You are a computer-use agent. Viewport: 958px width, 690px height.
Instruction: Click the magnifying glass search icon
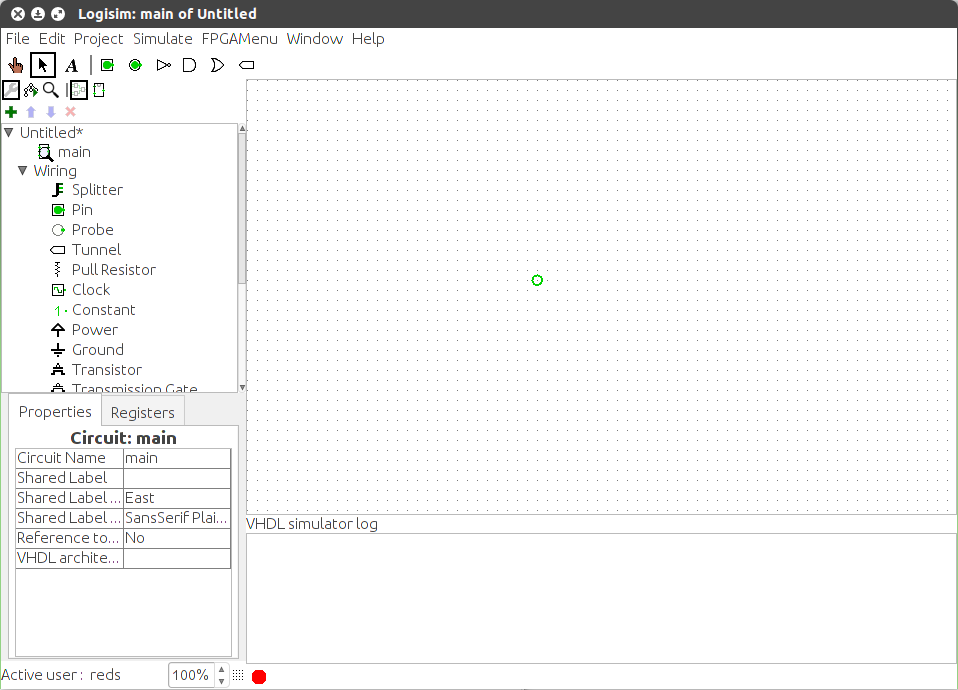51,90
